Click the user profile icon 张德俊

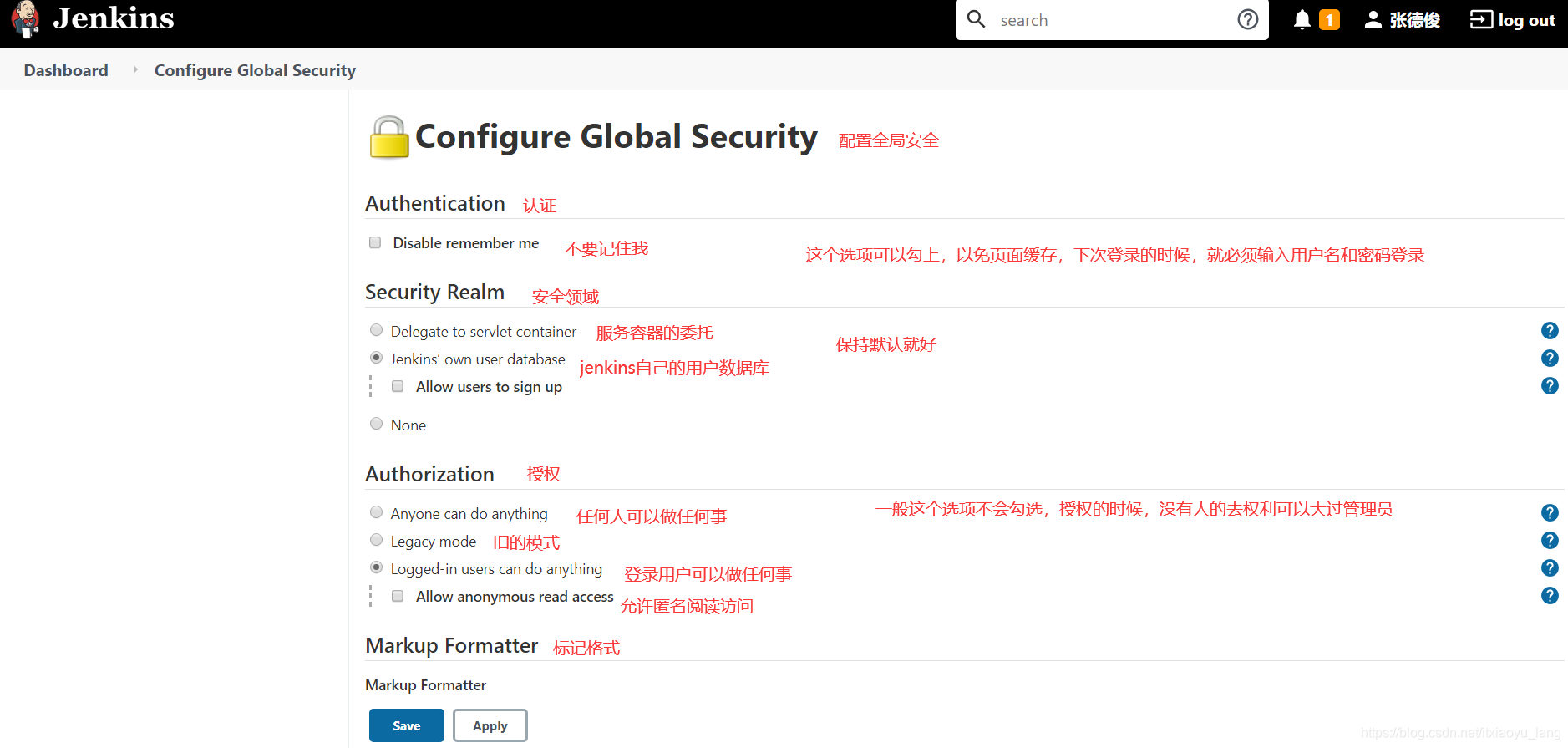(1373, 19)
